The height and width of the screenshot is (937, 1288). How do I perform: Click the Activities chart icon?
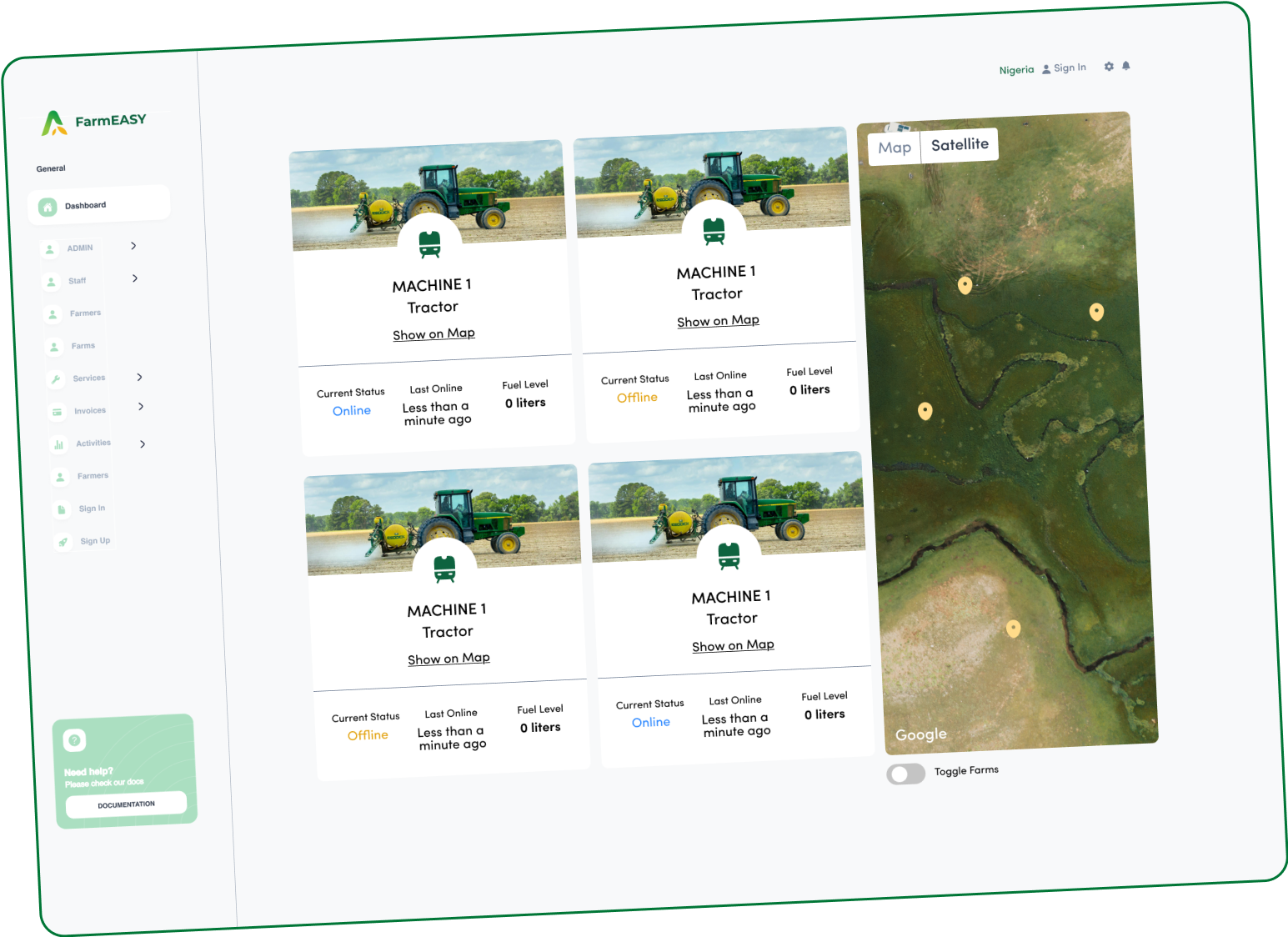pos(58,444)
